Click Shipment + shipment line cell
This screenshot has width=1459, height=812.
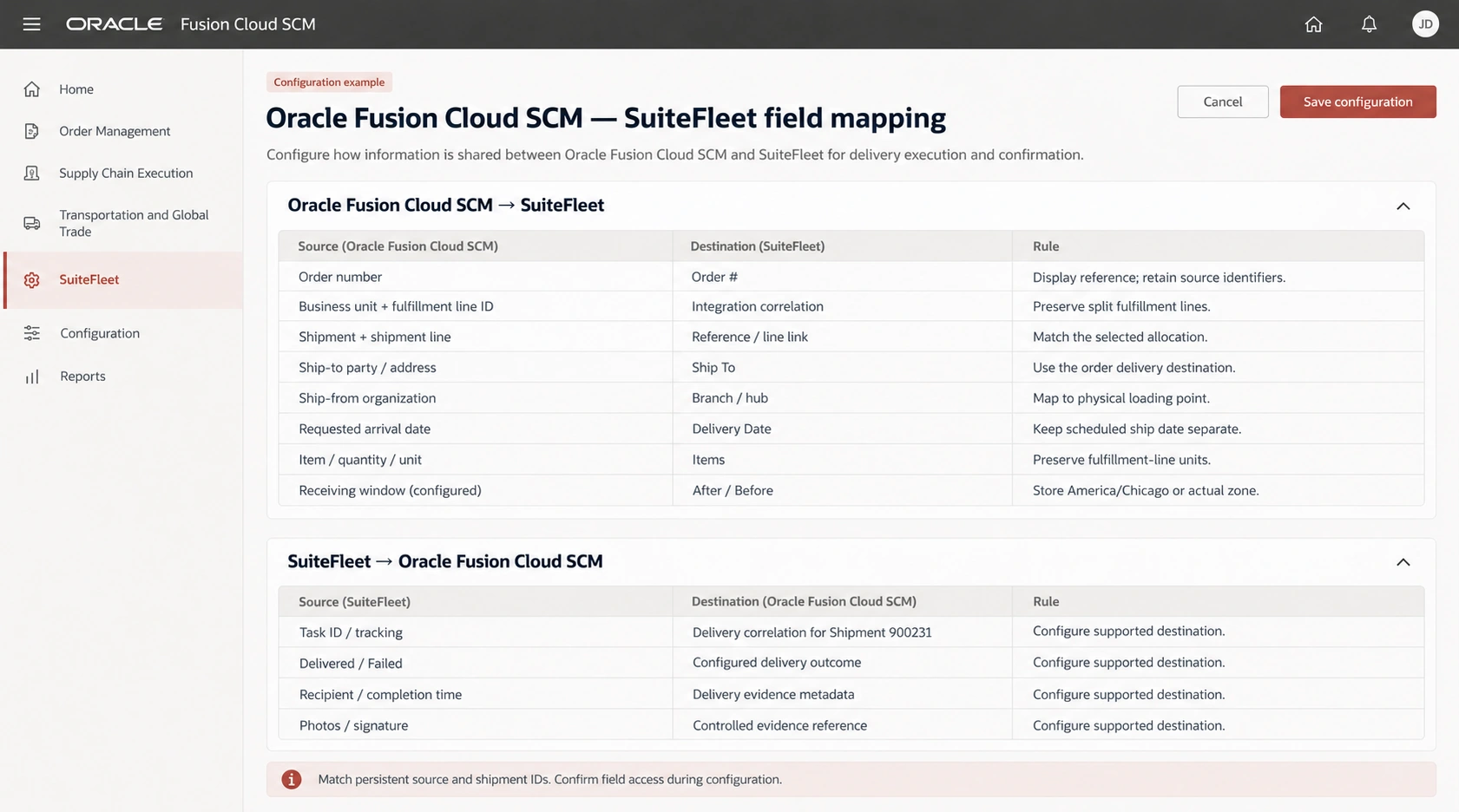click(476, 337)
